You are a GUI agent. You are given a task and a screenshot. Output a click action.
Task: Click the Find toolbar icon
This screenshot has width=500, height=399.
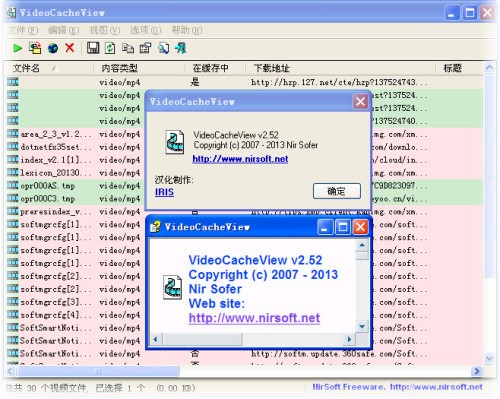pyautogui.click(x=163, y=48)
